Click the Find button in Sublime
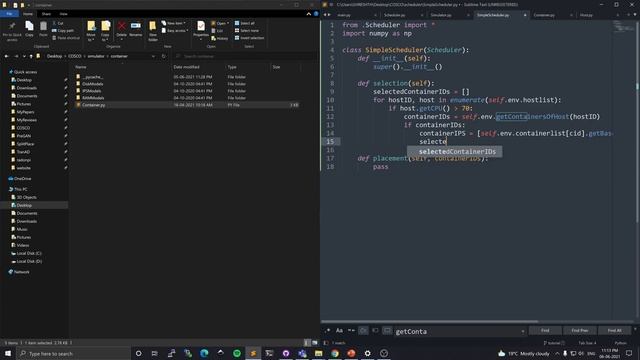 click(544, 331)
